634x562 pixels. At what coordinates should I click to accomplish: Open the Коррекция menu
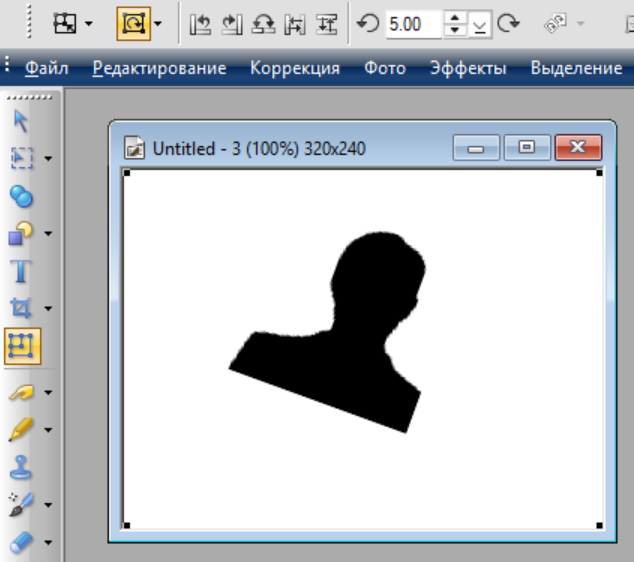[295, 68]
